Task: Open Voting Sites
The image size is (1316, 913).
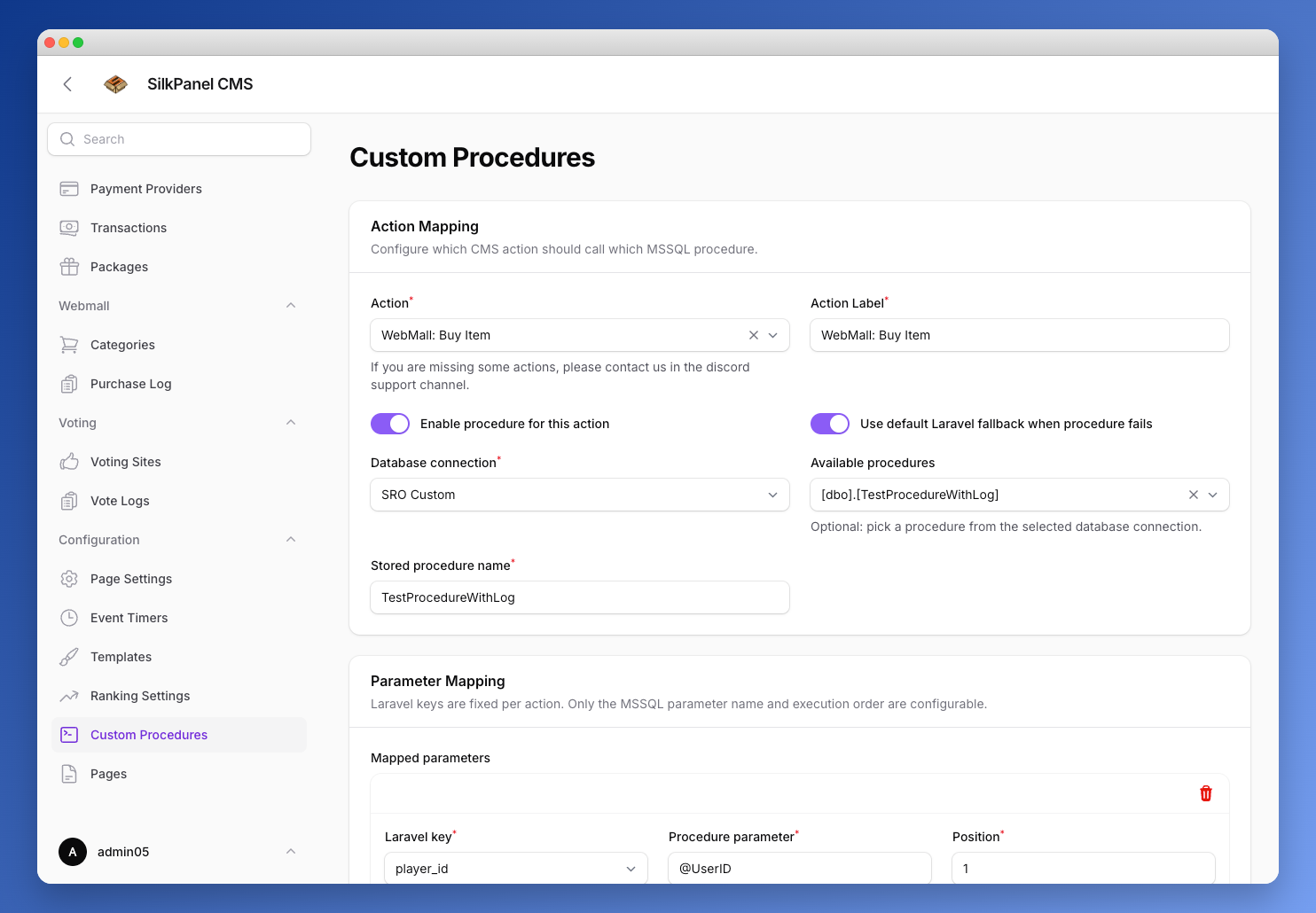Action: [x=179, y=462]
